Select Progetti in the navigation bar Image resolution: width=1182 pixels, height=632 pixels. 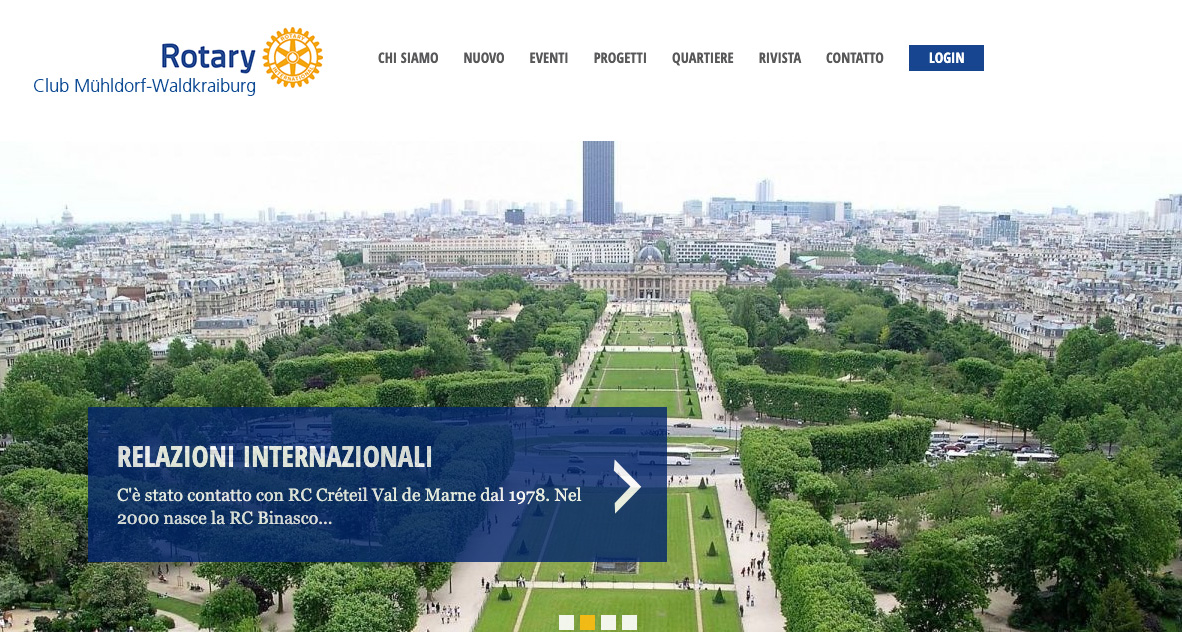point(620,58)
